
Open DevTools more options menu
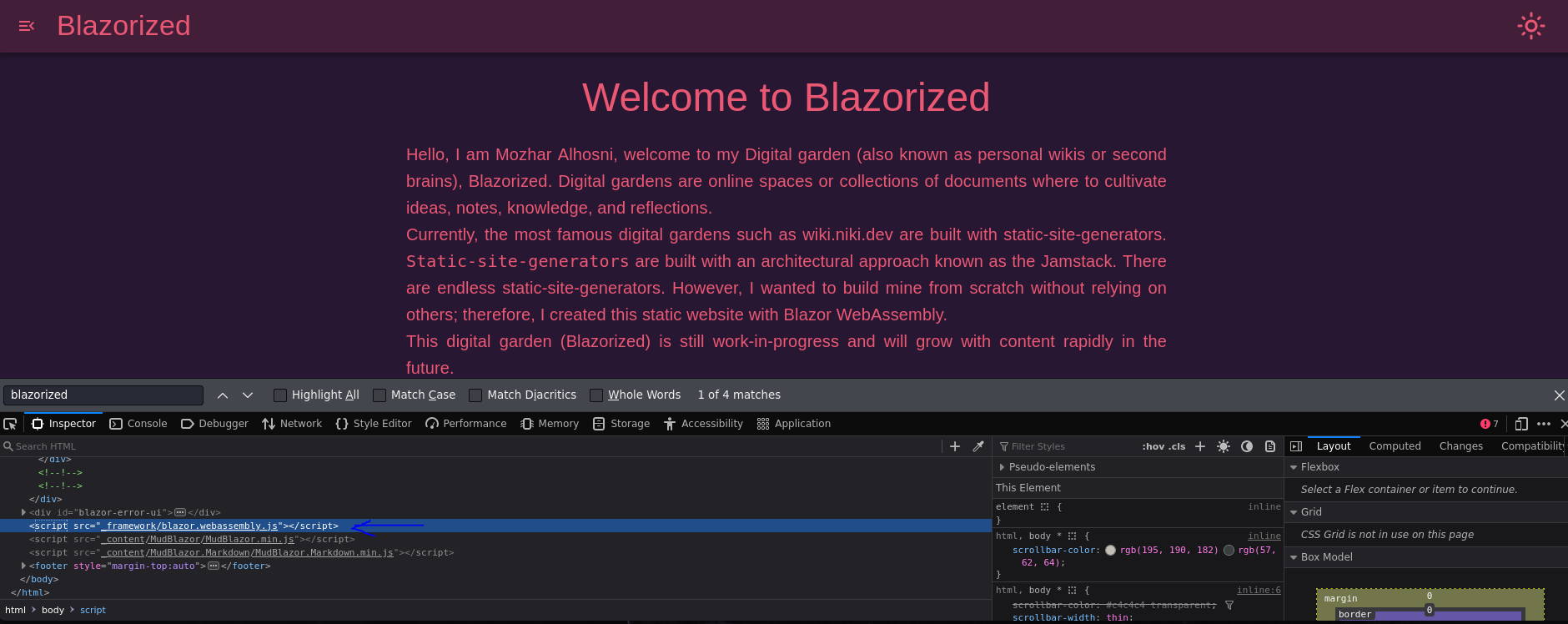pyautogui.click(x=1544, y=424)
